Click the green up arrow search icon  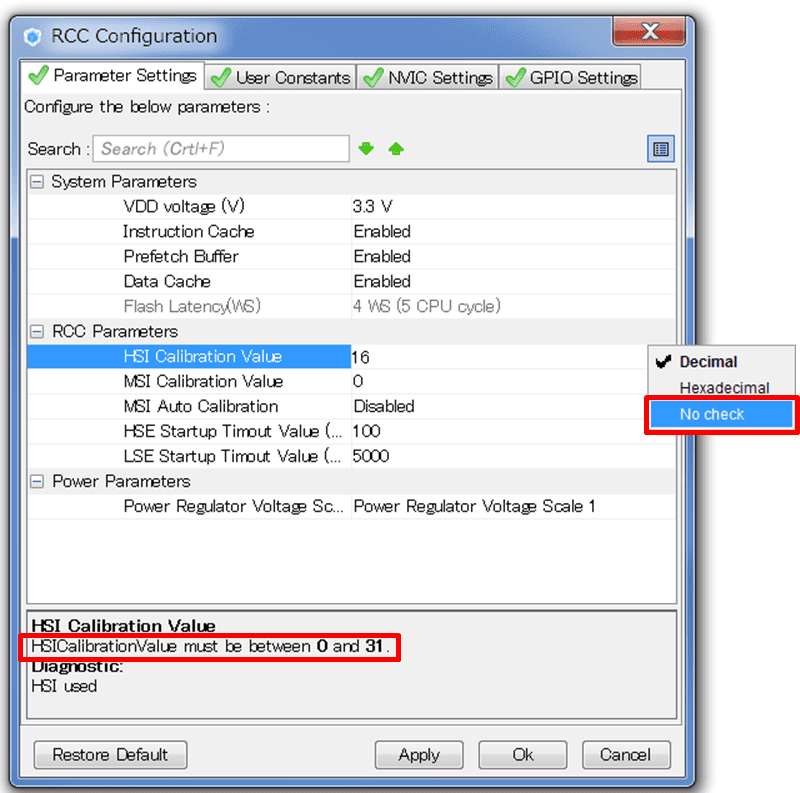396,149
